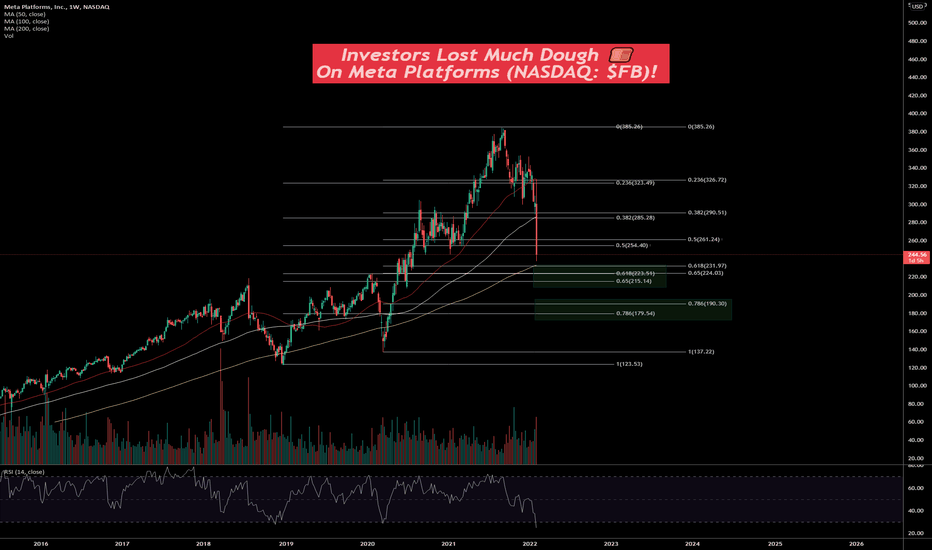This screenshot has width=932, height=550.
Task: Click the 380.00 price axis label
Action: pyautogui.click(x=917, y=132)
